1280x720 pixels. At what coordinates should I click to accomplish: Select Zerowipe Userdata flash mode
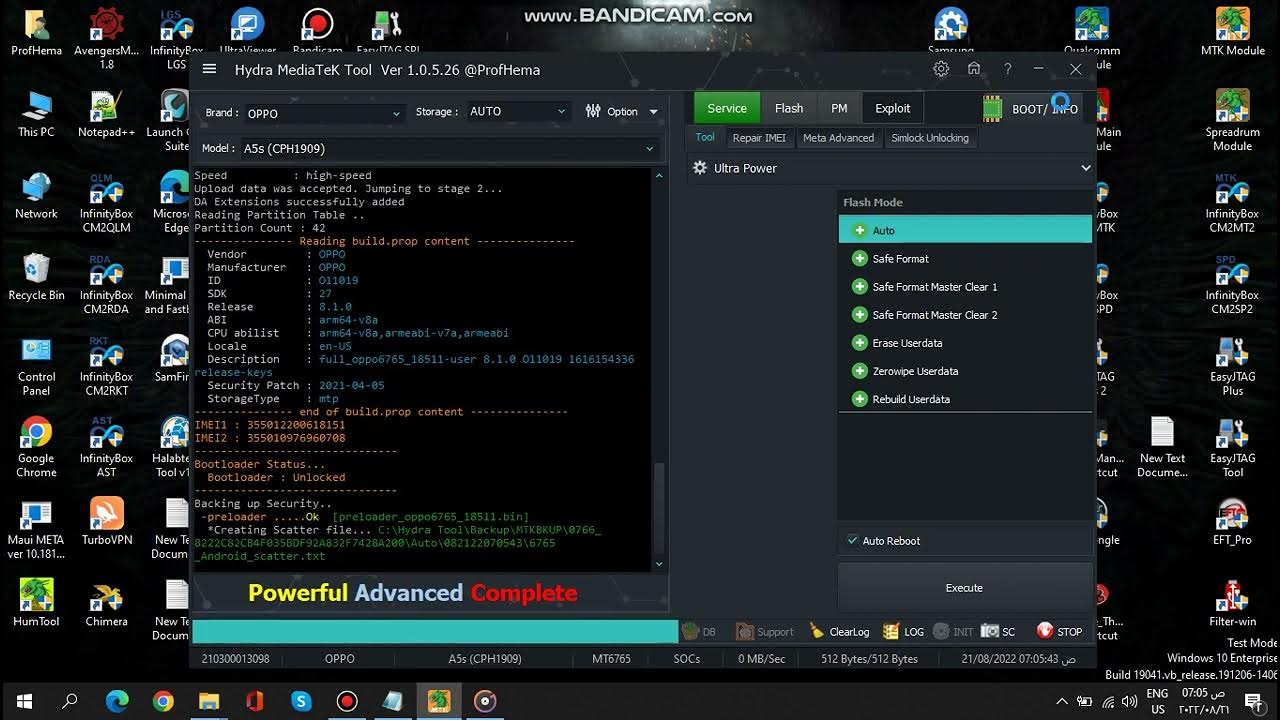pos(965,370)
